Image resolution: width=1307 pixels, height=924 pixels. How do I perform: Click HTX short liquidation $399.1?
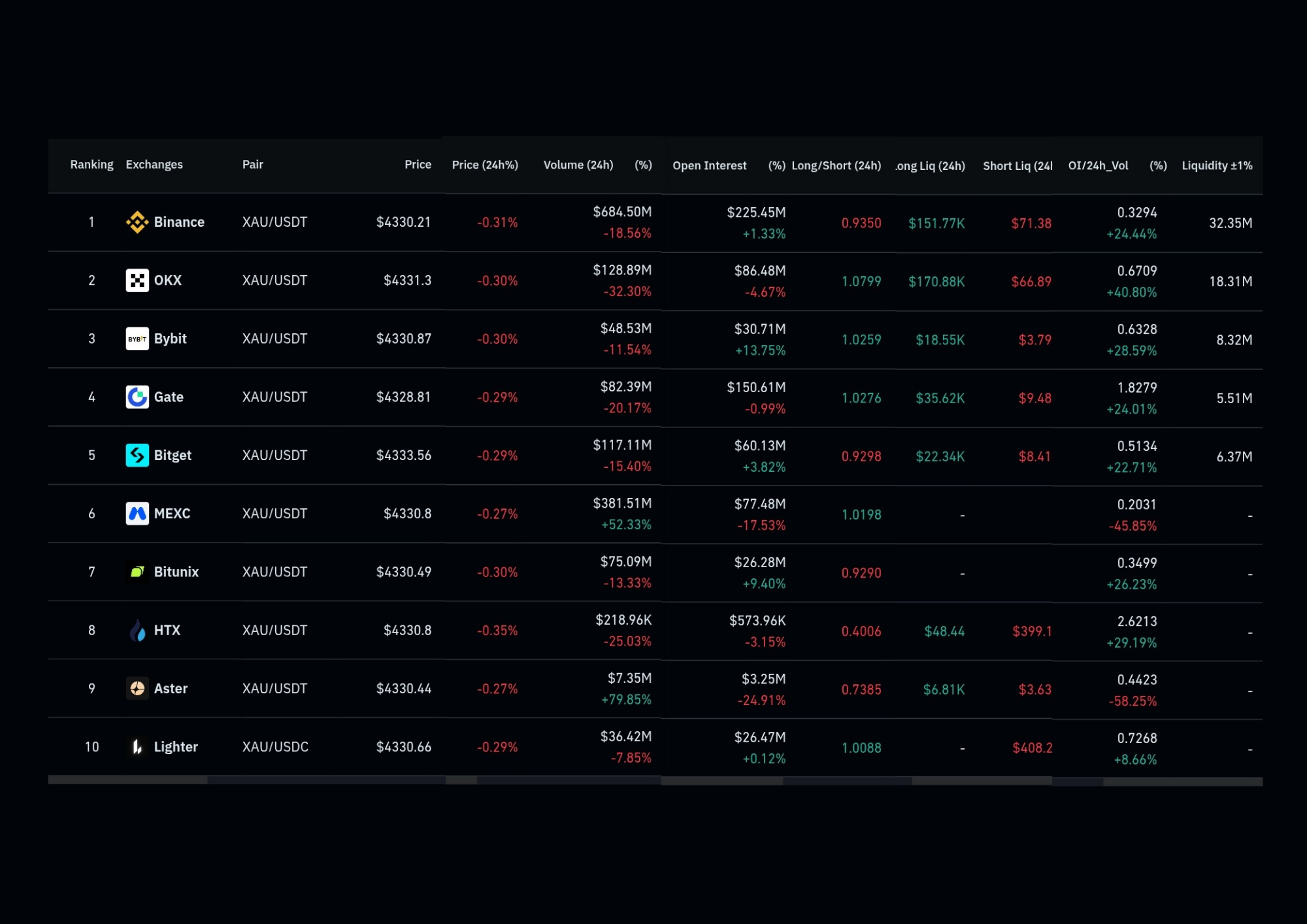[x=1032, y=631]
